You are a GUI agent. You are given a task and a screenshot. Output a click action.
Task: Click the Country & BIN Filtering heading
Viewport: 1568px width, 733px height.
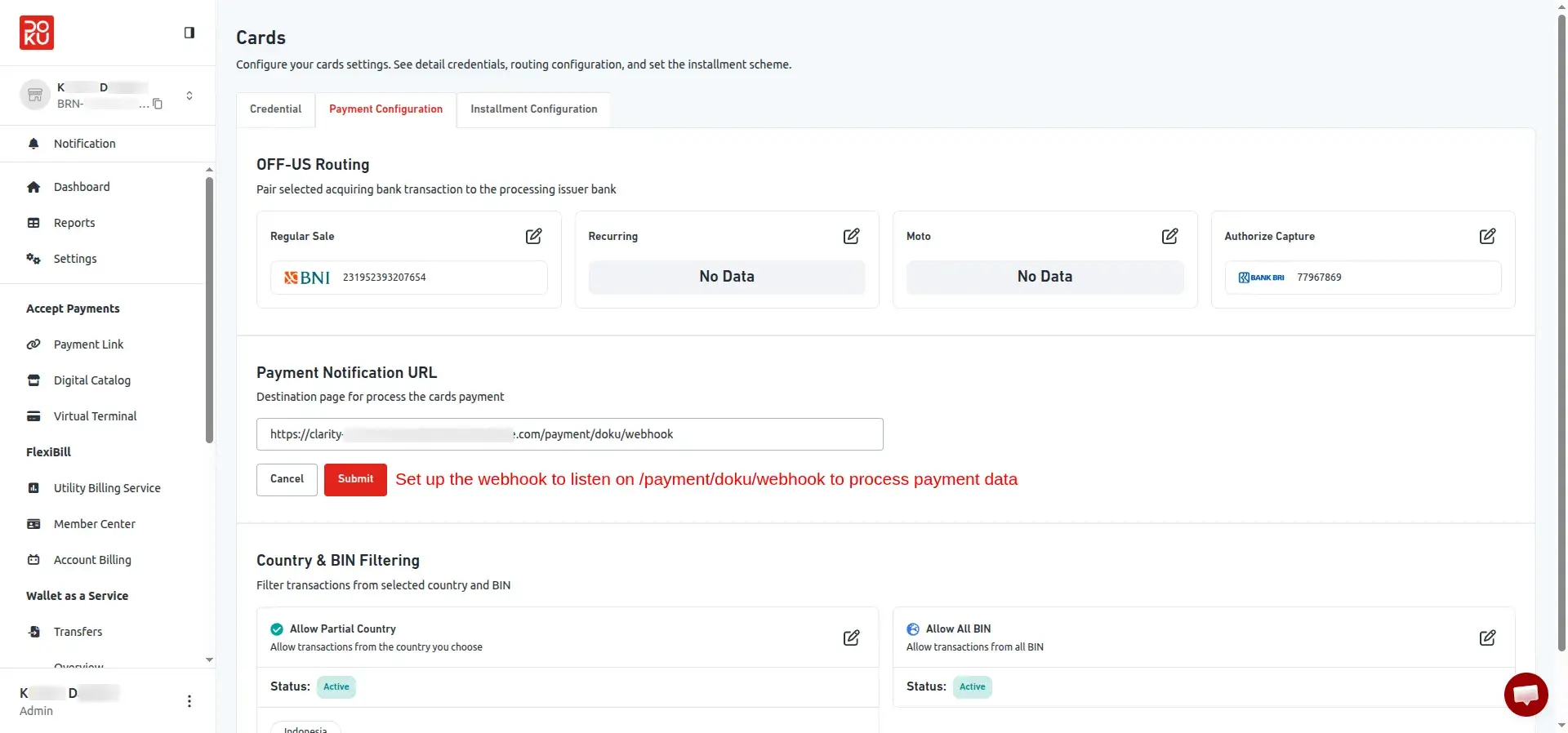338,561
